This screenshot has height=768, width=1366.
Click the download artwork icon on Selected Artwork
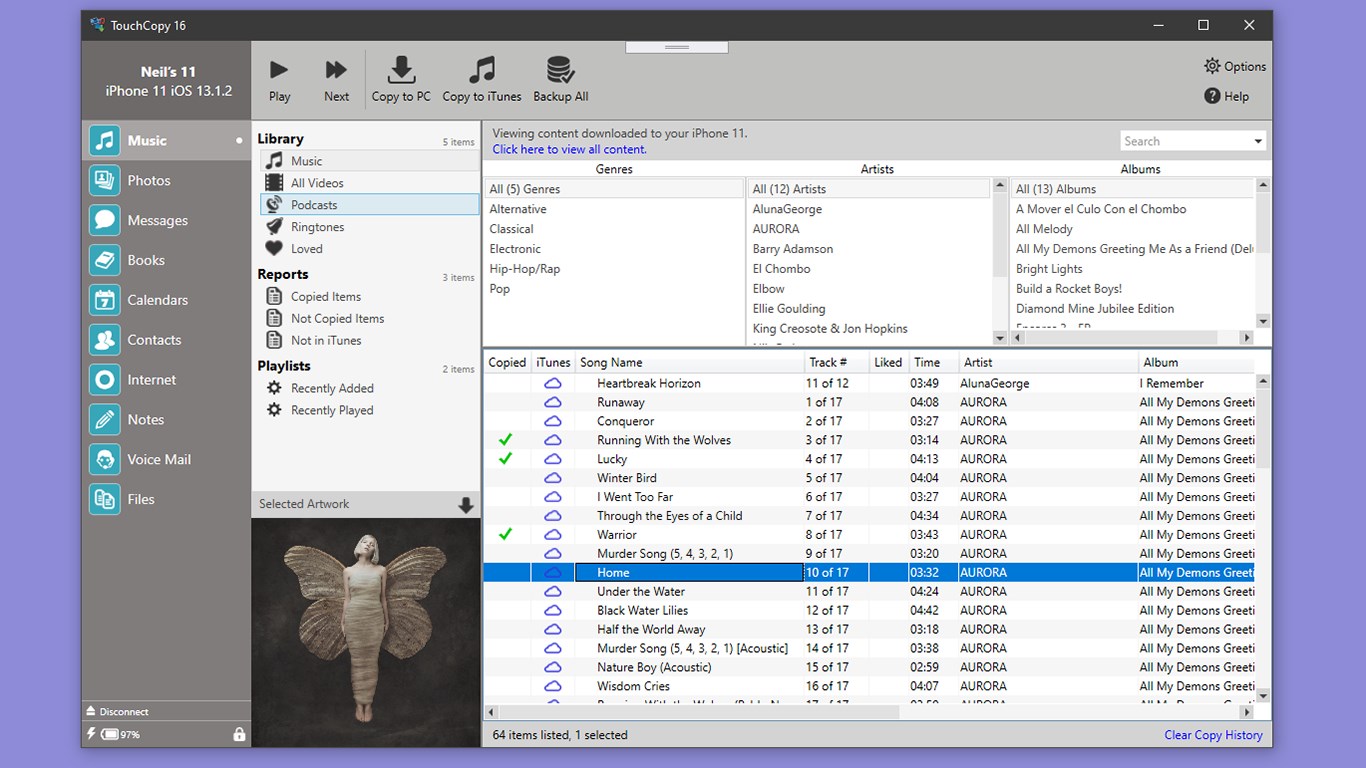coord(465,505)
